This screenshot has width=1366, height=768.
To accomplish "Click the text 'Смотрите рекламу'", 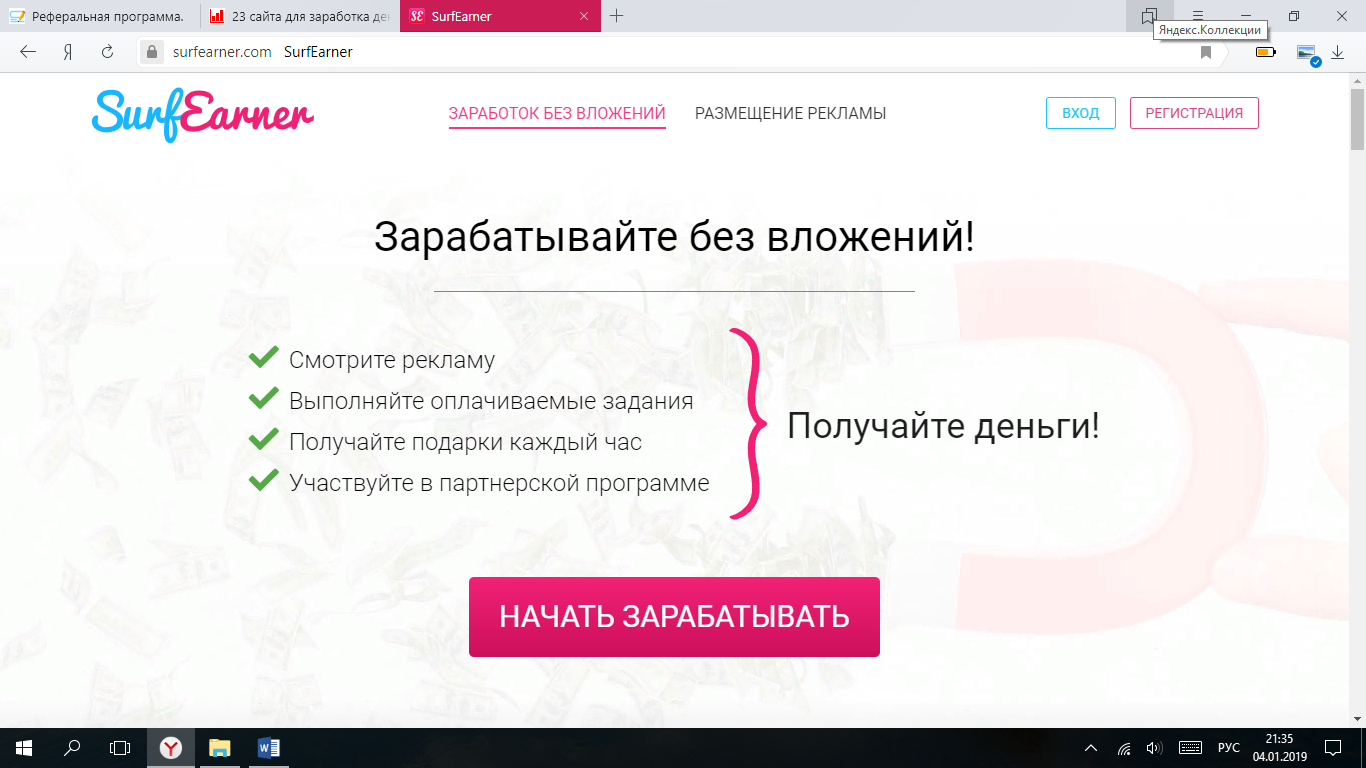I will [392, 360].
